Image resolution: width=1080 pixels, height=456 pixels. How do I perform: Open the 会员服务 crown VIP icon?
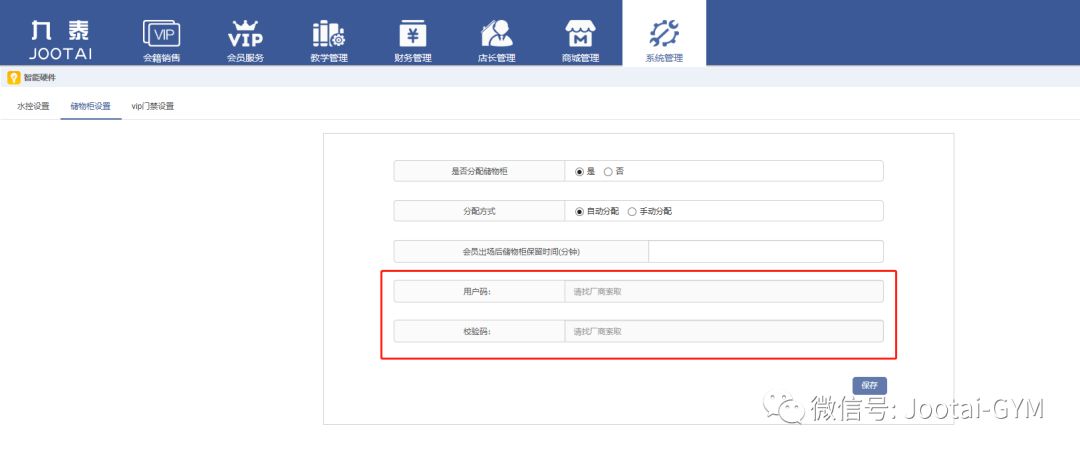[245, 33]
